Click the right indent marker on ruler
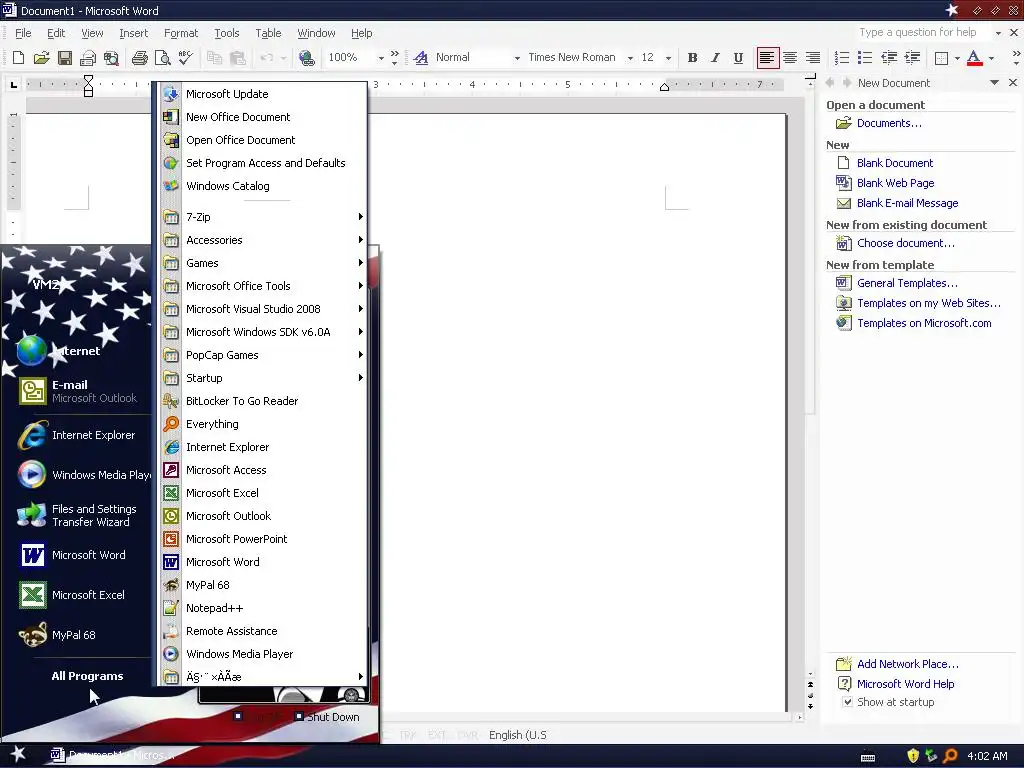 pos(664,88)
